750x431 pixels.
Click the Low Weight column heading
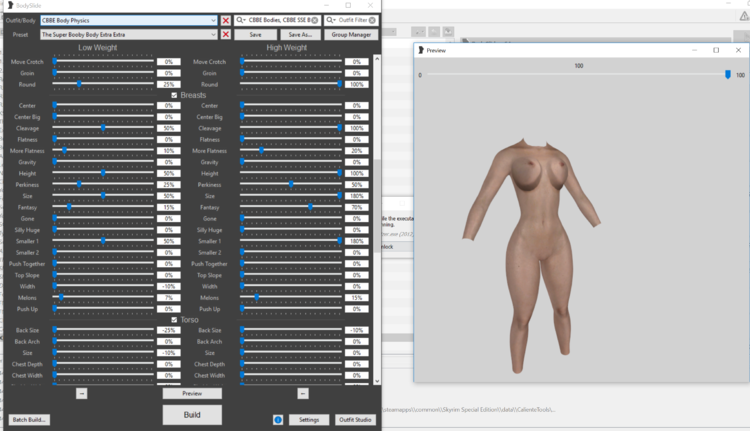click(x=98, y=47)
